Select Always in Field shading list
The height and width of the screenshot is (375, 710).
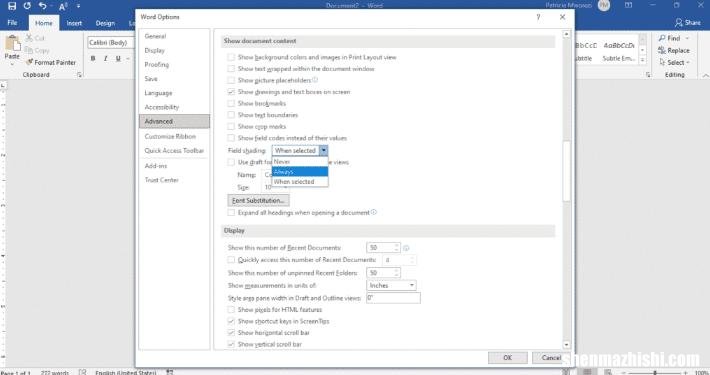click(300, 172)
